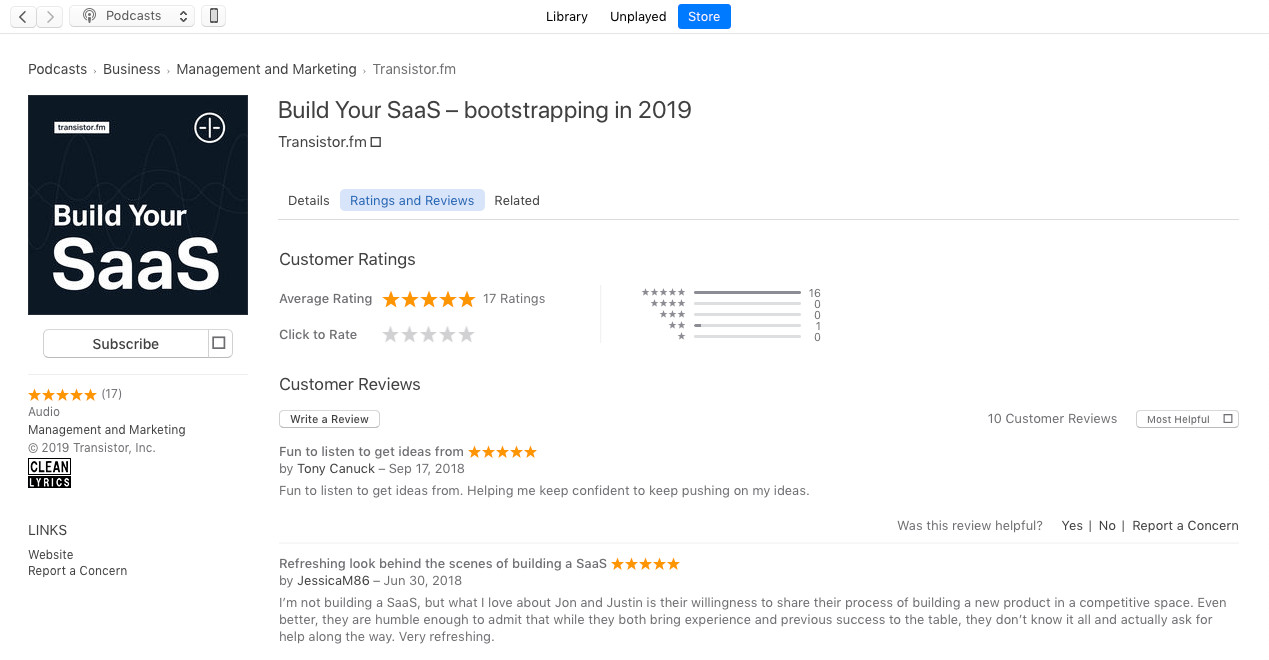Rate the podcast one star under Click to Rate
The width and height of the screenshot is (1269, 660).
389,334
